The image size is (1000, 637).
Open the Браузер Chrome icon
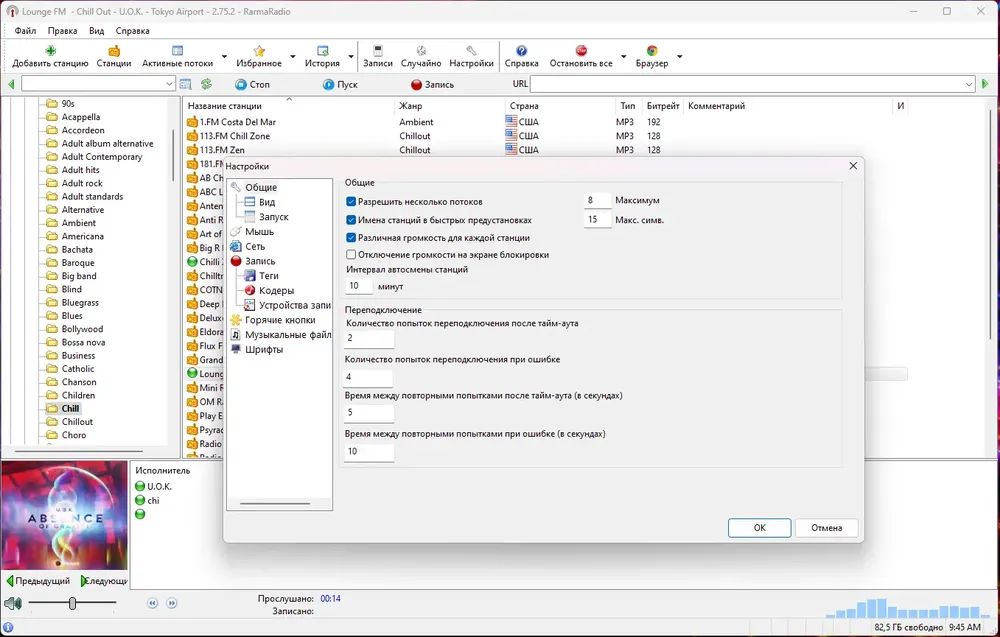(652, 51)
